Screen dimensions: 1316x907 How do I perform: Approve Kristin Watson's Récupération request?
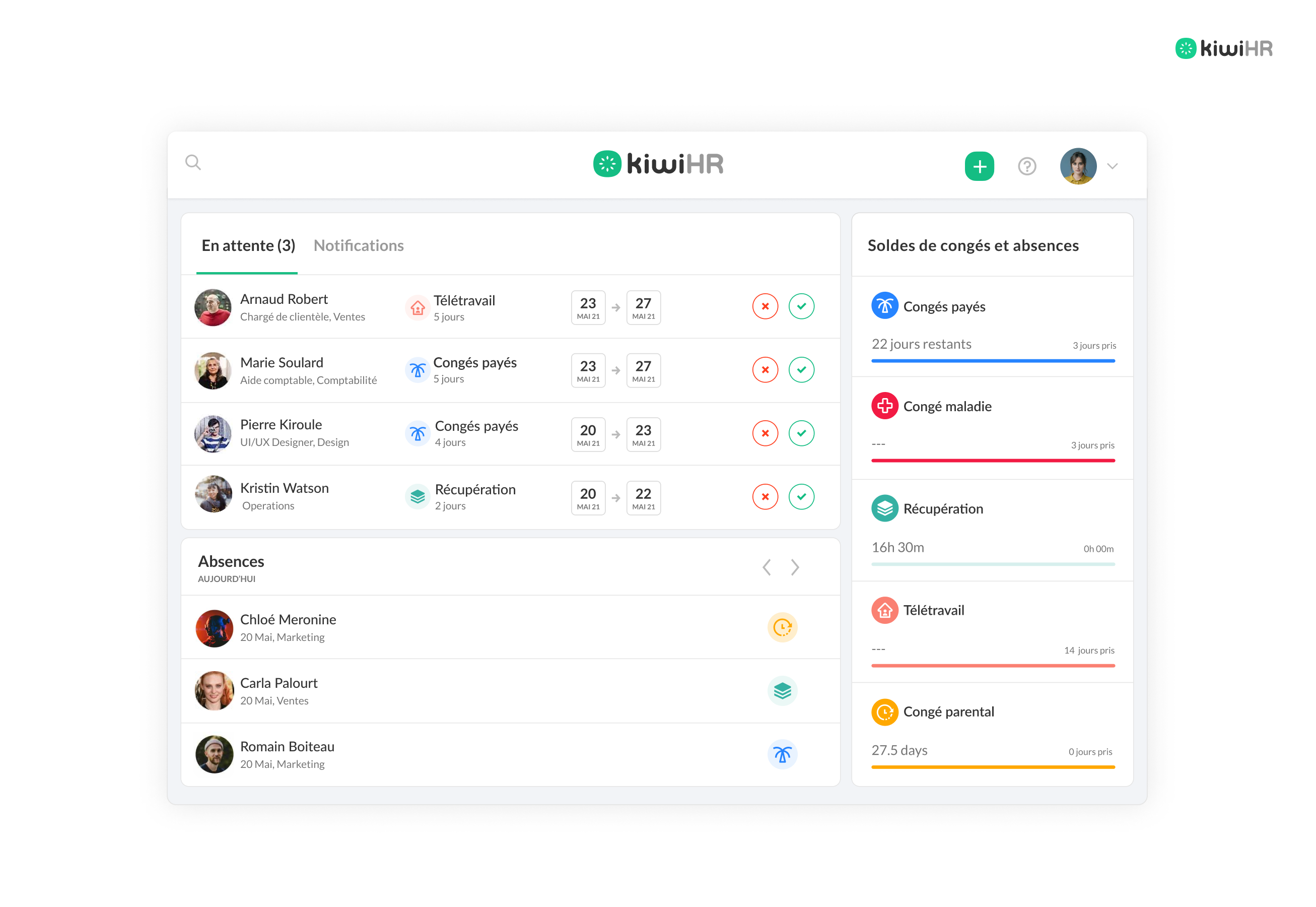point(801,497)
